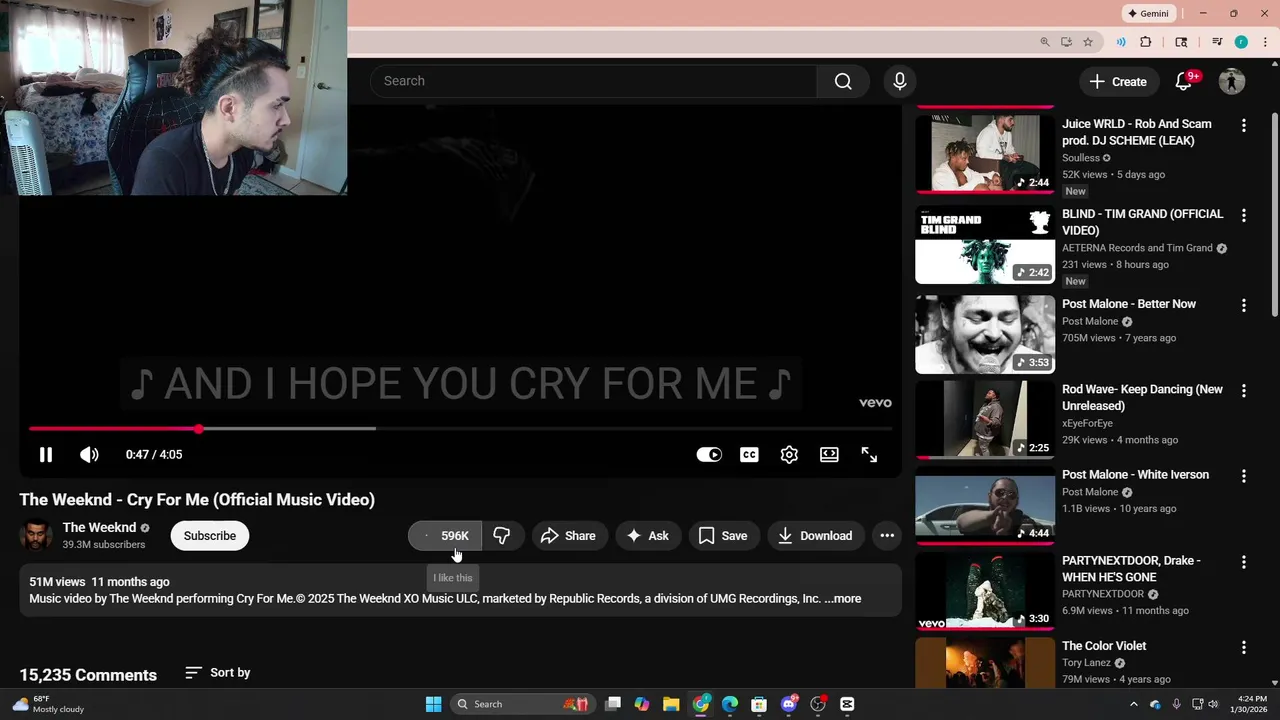Open Microsoft Store from taskbar
Screen dimensions: 1280x720
tap(759, 704)
